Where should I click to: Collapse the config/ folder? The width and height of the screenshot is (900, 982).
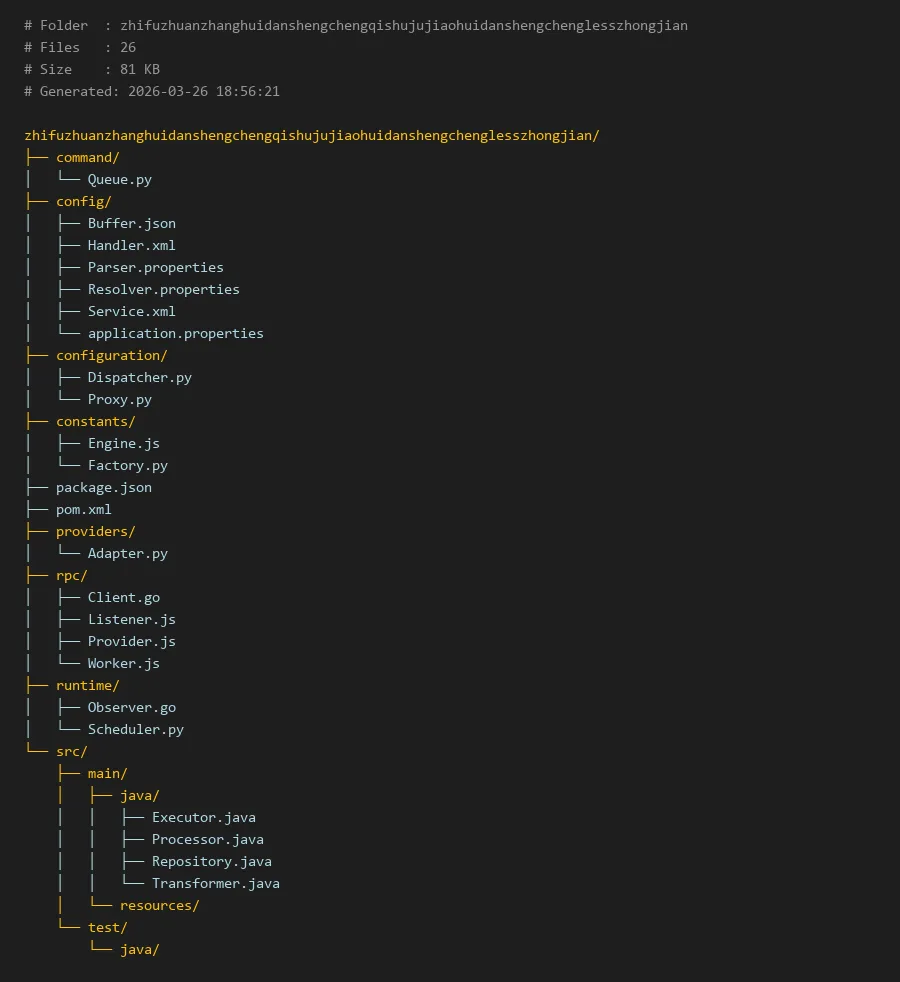point(83,201)
